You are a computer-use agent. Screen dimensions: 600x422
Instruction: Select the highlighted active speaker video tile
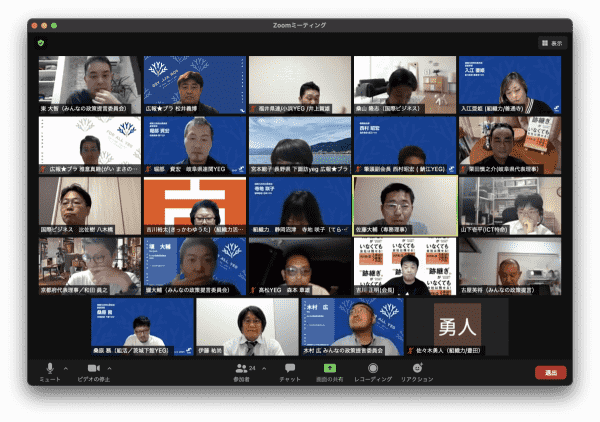point(405,206)
